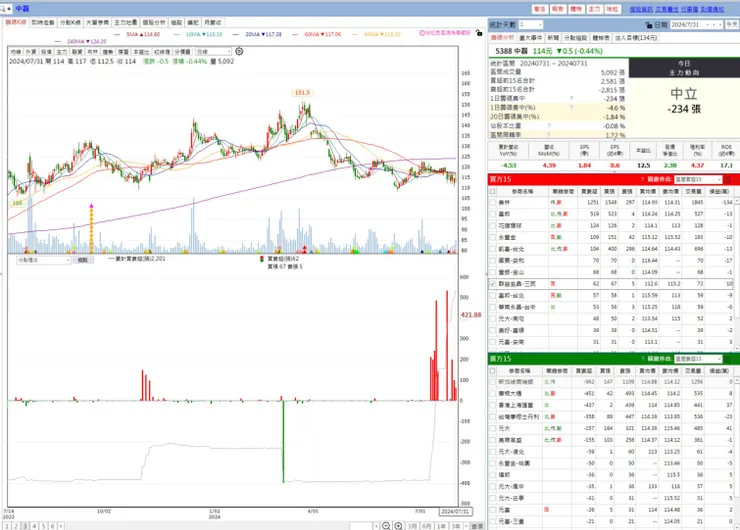Open the 新聞 tab in right panel
This screenshot has width=740, height=530.
click(553, 38)
